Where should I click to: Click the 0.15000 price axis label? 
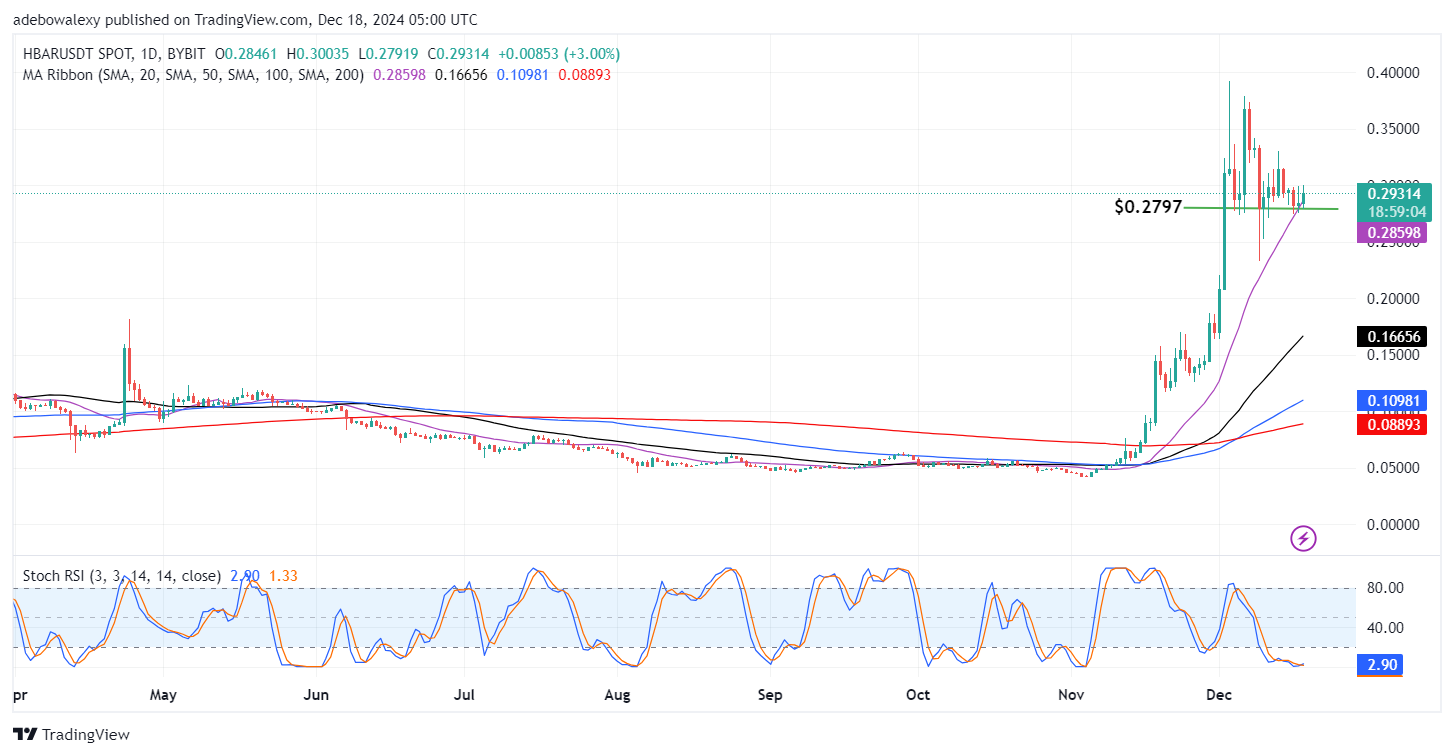point(1391,355)
